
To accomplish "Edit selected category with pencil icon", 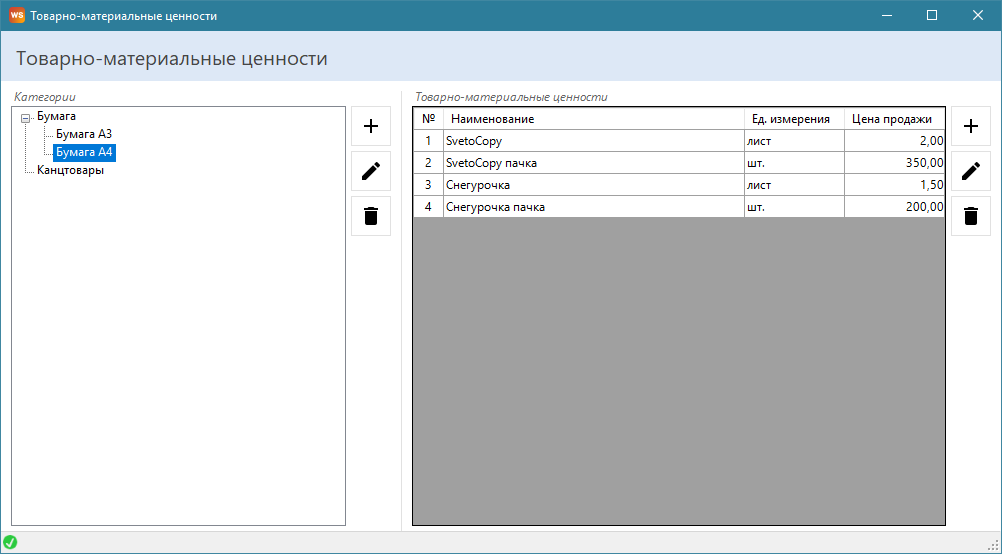I will [371, 171].
